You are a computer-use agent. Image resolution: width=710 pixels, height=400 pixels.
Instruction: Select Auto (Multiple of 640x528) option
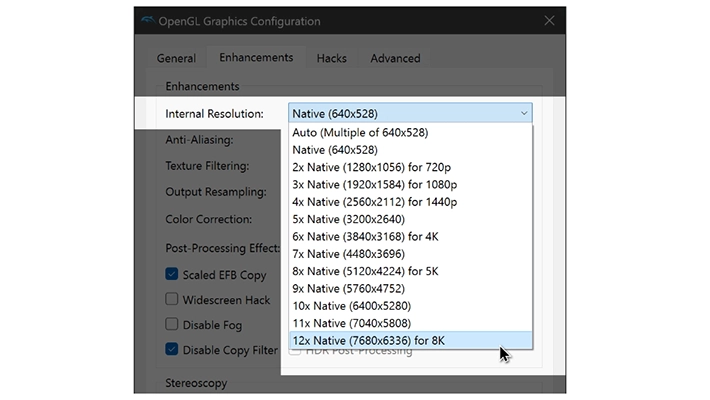[x=410, y=133]
